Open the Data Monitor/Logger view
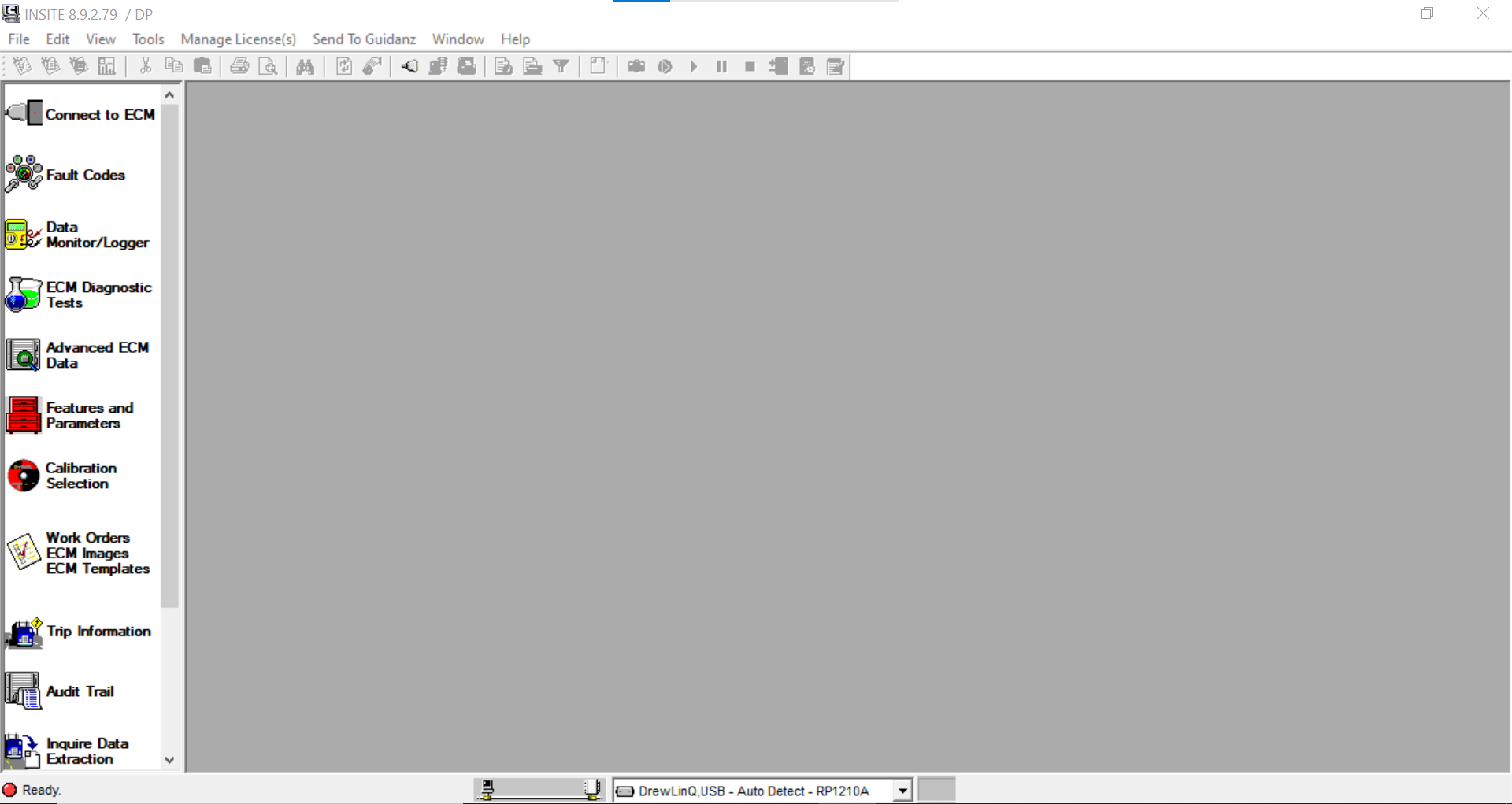This screenshot has width=1512, height=804. coord(24,235)
